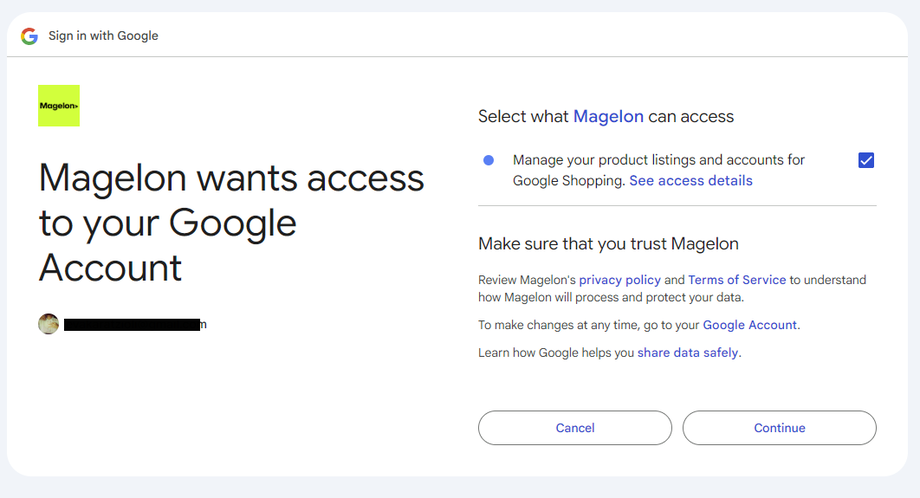Click Select what Magelon can access heading
The width and height of the screenshot is (920, 498).
pos(606,116)
